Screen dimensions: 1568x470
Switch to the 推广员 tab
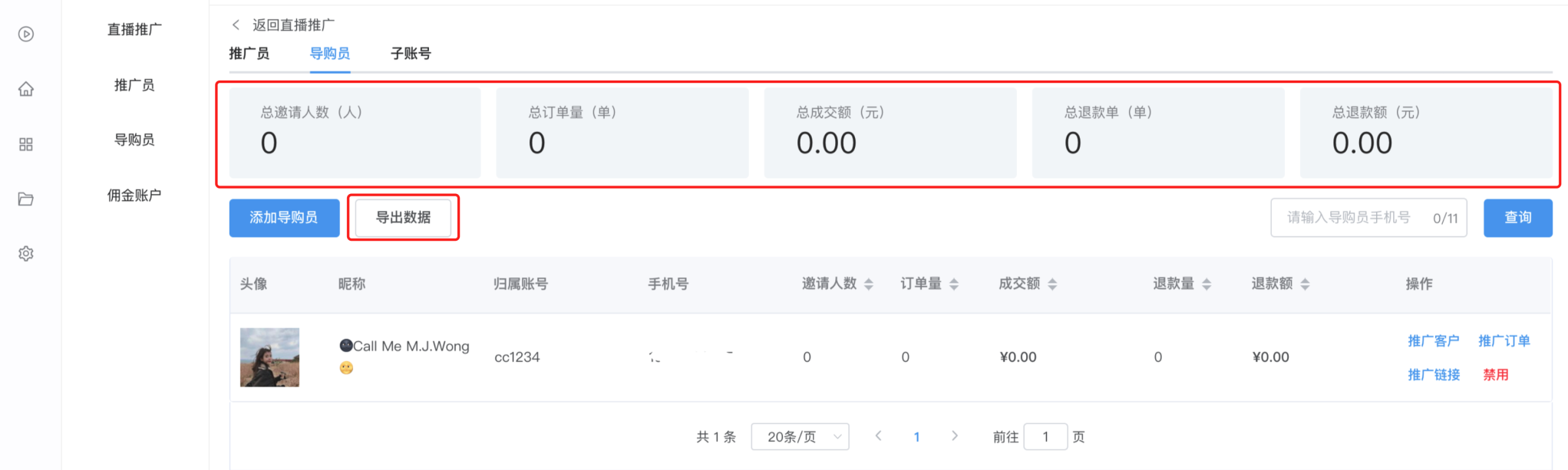(x=249, y=54)
